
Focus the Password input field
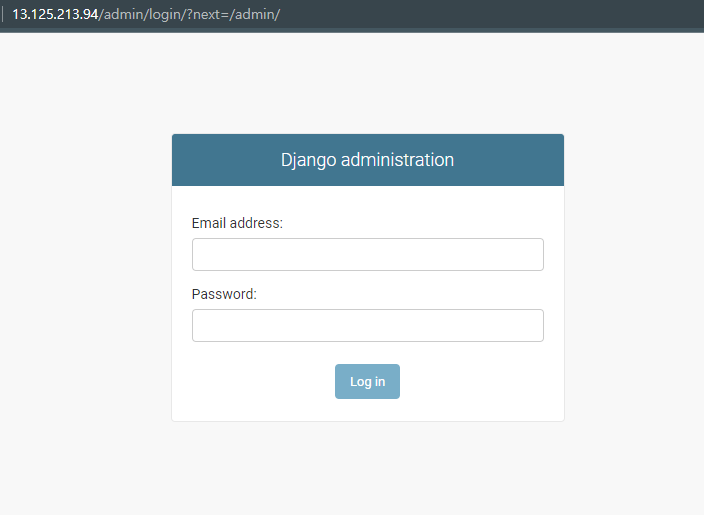tap(368, 326)
